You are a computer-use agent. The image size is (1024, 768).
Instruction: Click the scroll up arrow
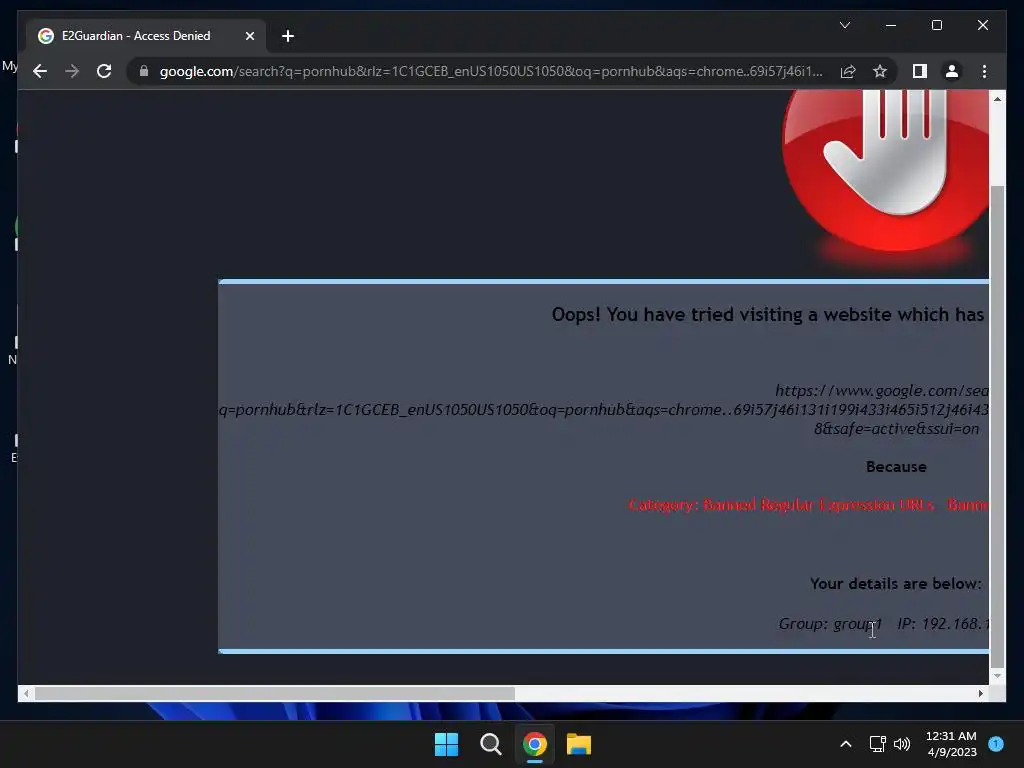[997, 99]
